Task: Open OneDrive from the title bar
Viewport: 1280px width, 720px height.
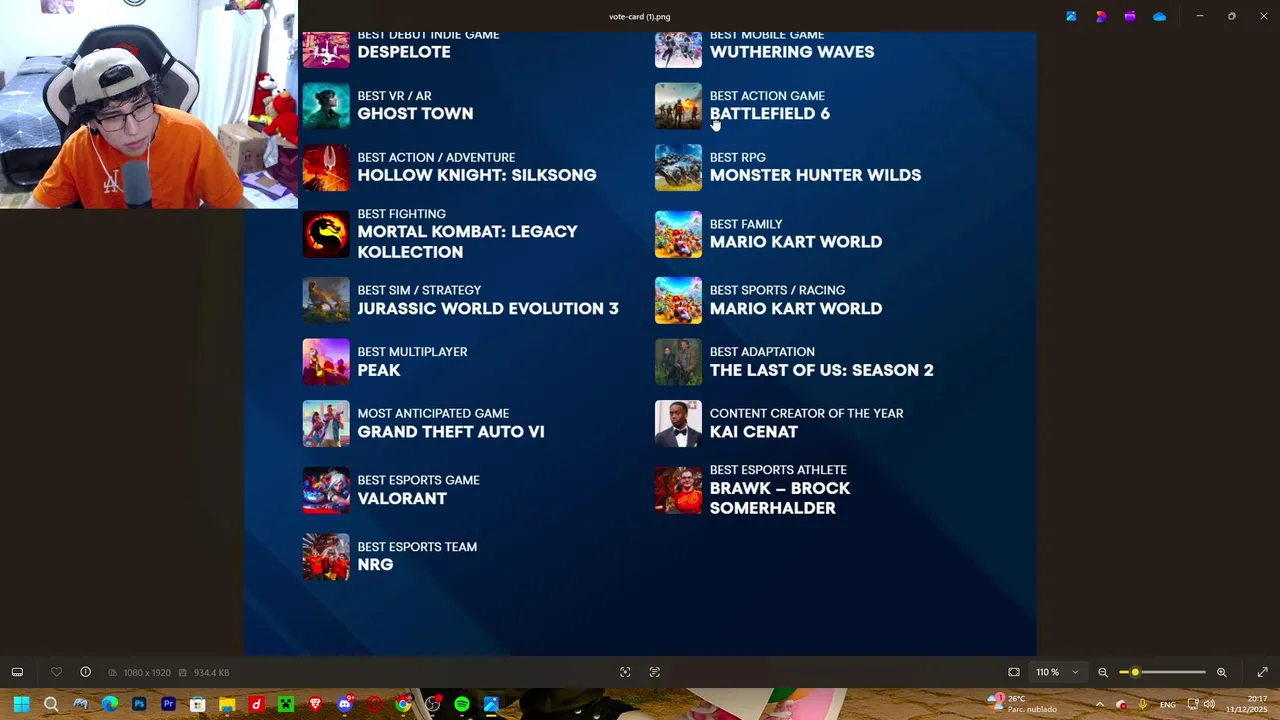Action: coord(1159,16)
